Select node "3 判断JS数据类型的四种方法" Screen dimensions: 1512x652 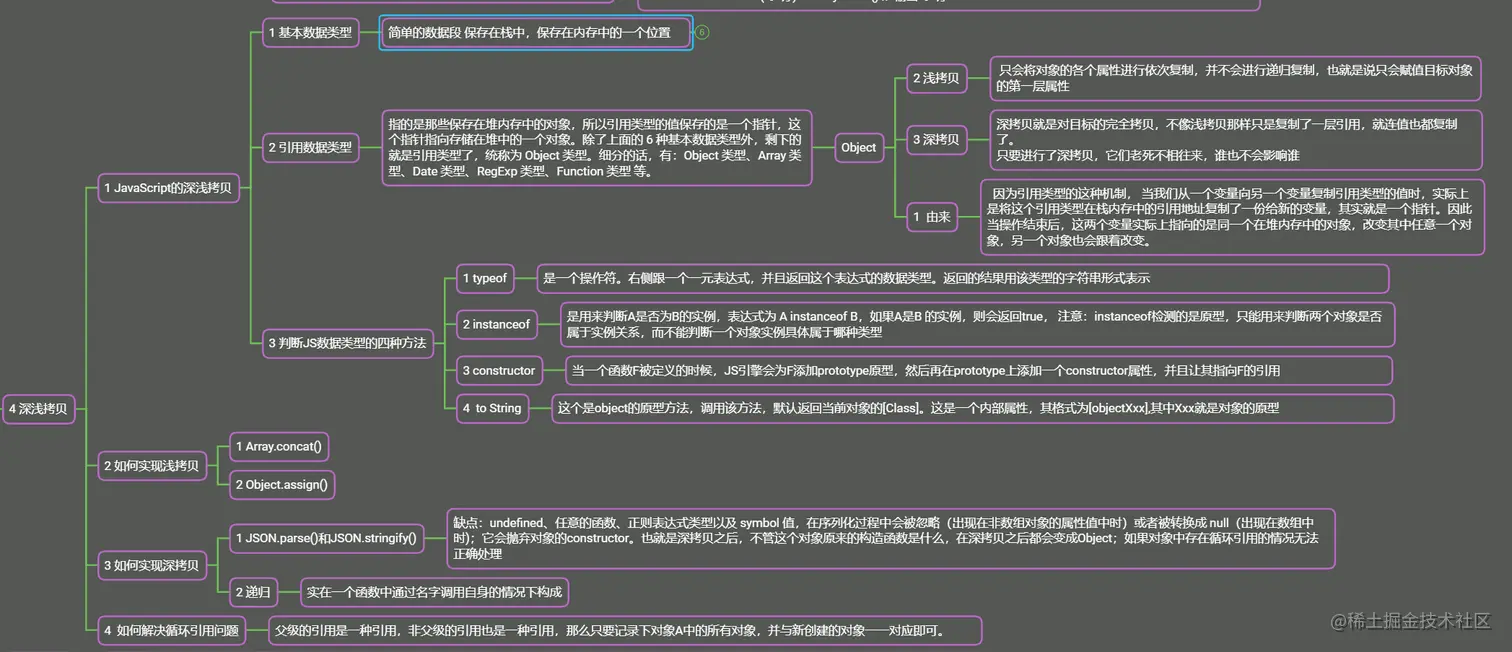click(x=347, y=342)
